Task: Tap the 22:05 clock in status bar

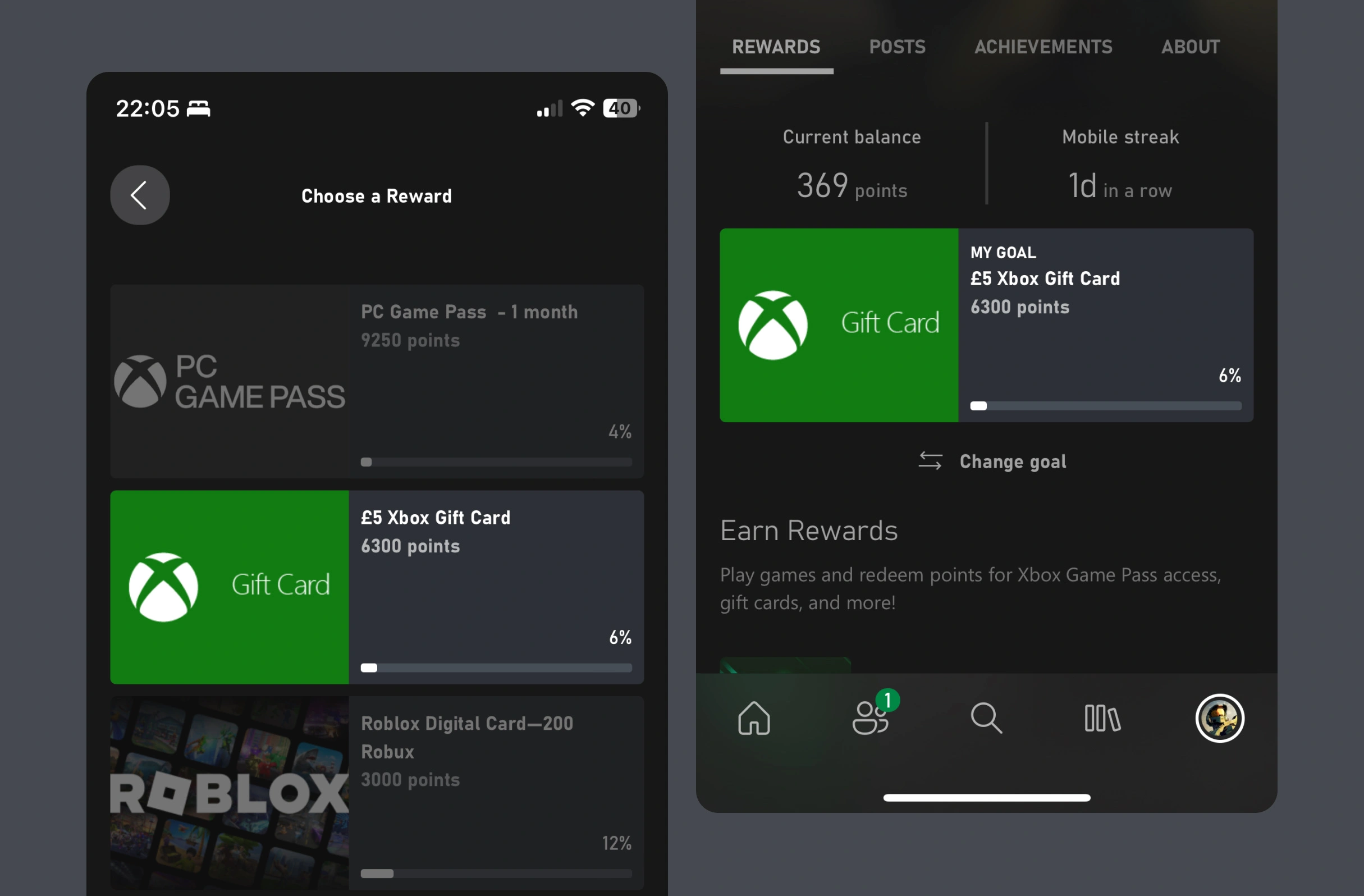Action: coord(148,108)
